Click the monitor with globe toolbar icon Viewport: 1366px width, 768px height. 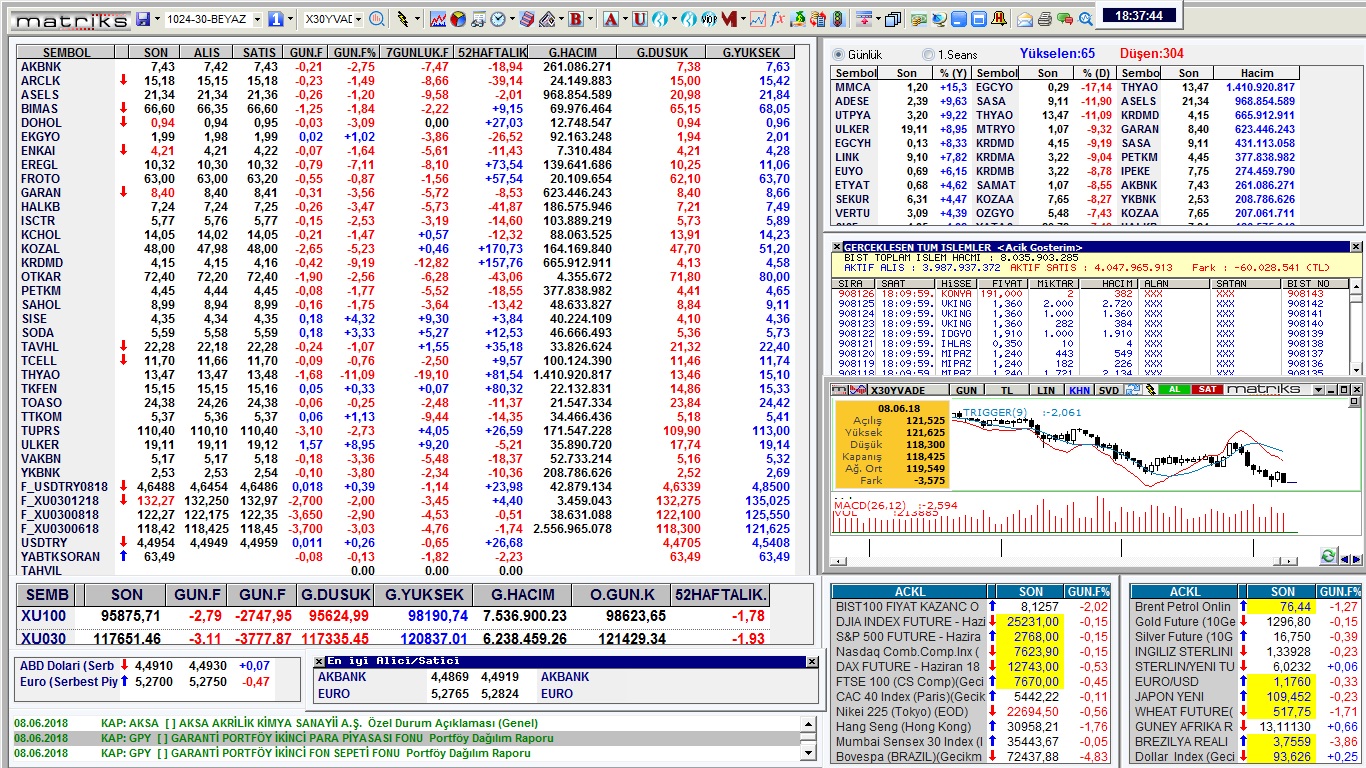click(938, 19)
